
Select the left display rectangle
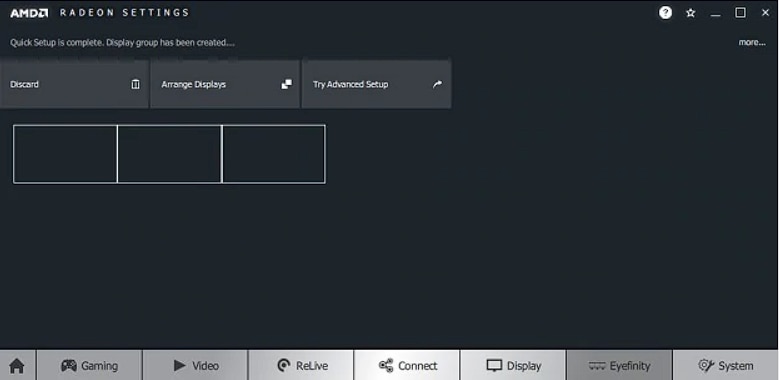pyautogui.click(x=65, y=154)
